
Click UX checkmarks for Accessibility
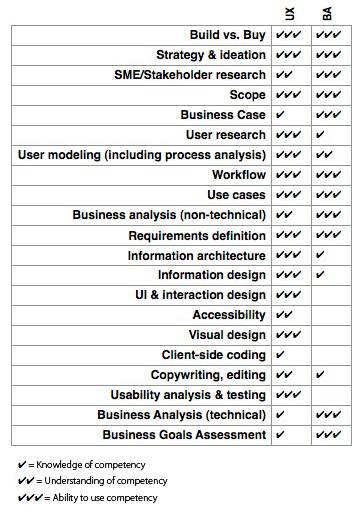pos(284,315)
